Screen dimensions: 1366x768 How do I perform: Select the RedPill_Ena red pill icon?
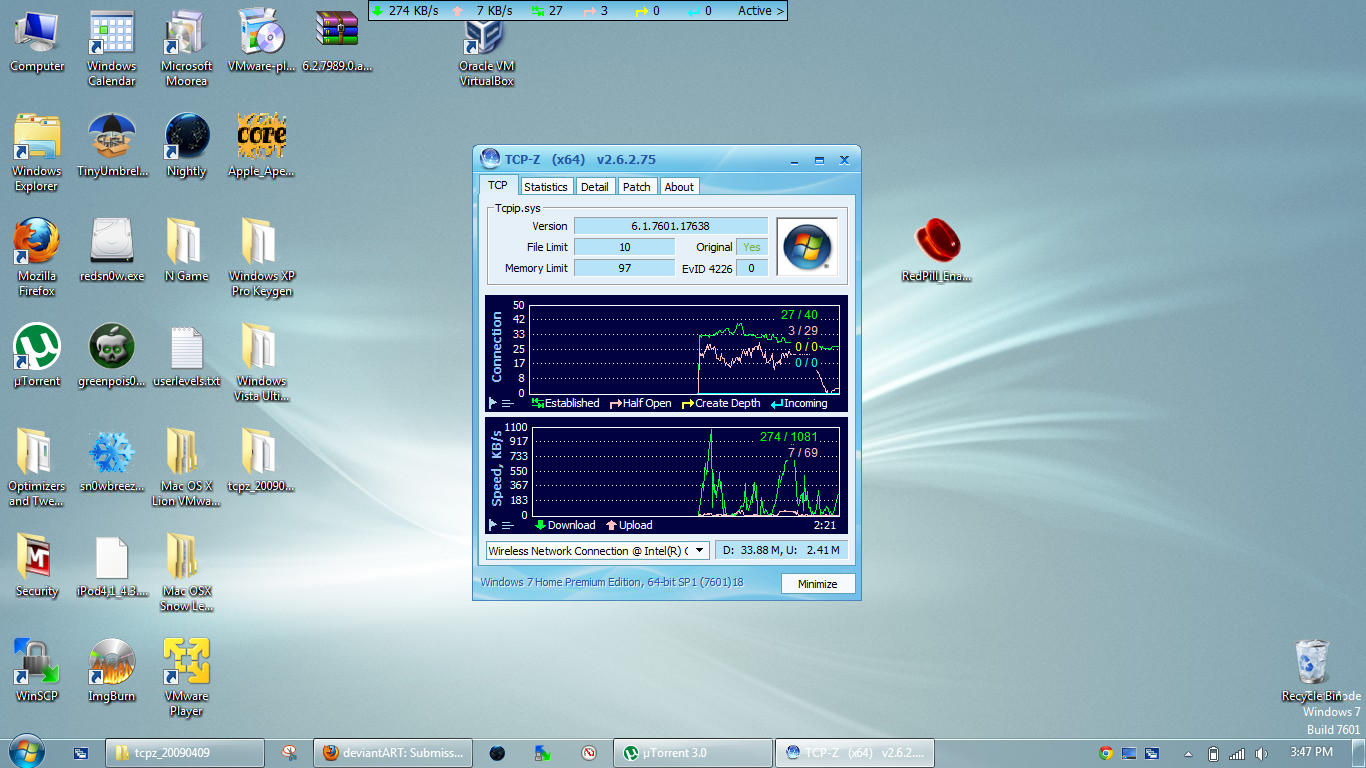pyautogui.click(x=937, y=251)
